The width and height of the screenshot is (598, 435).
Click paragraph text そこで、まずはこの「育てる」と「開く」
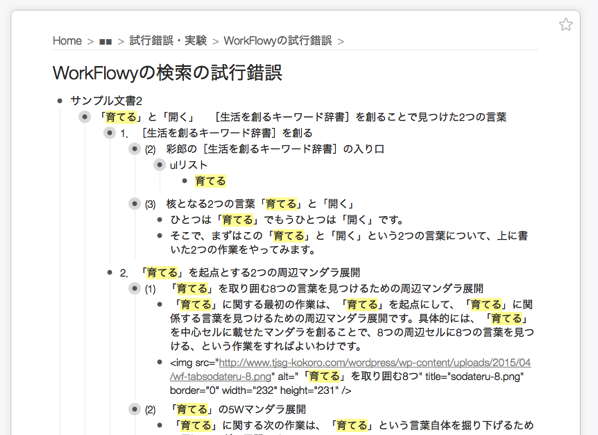click(x=349, y=243)
